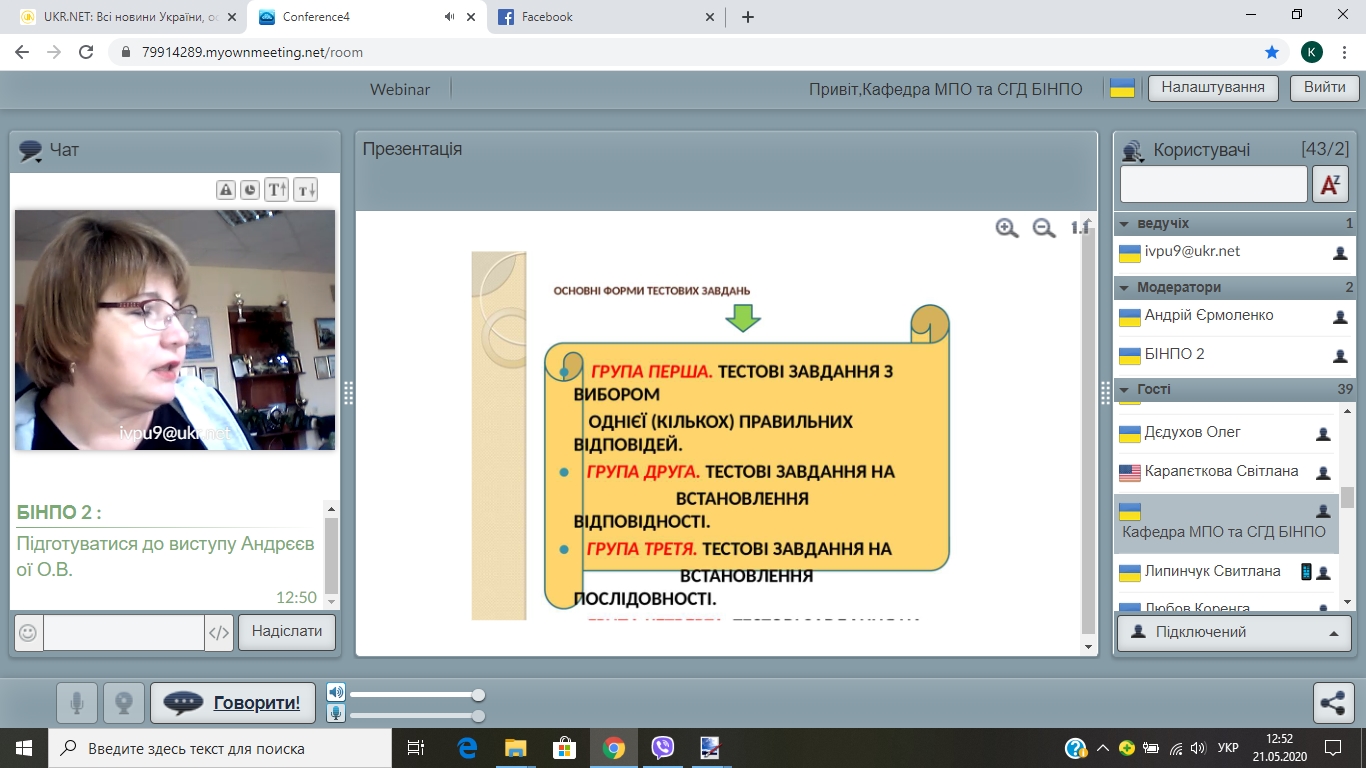
Task: Zoom in on the presentation slide
Action: click(x=1007, y=228)
